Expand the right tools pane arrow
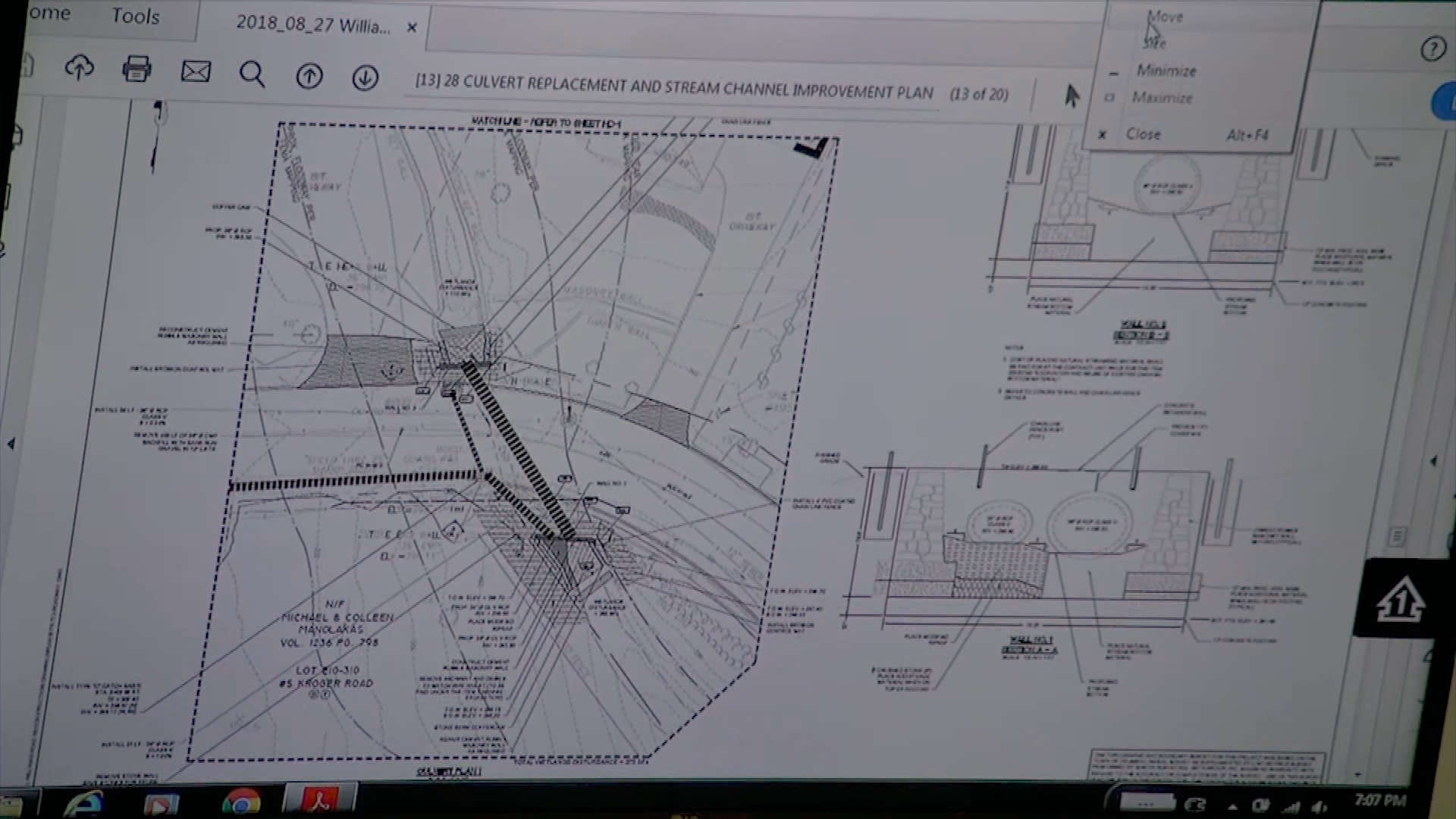 [x=1432, y=460]
